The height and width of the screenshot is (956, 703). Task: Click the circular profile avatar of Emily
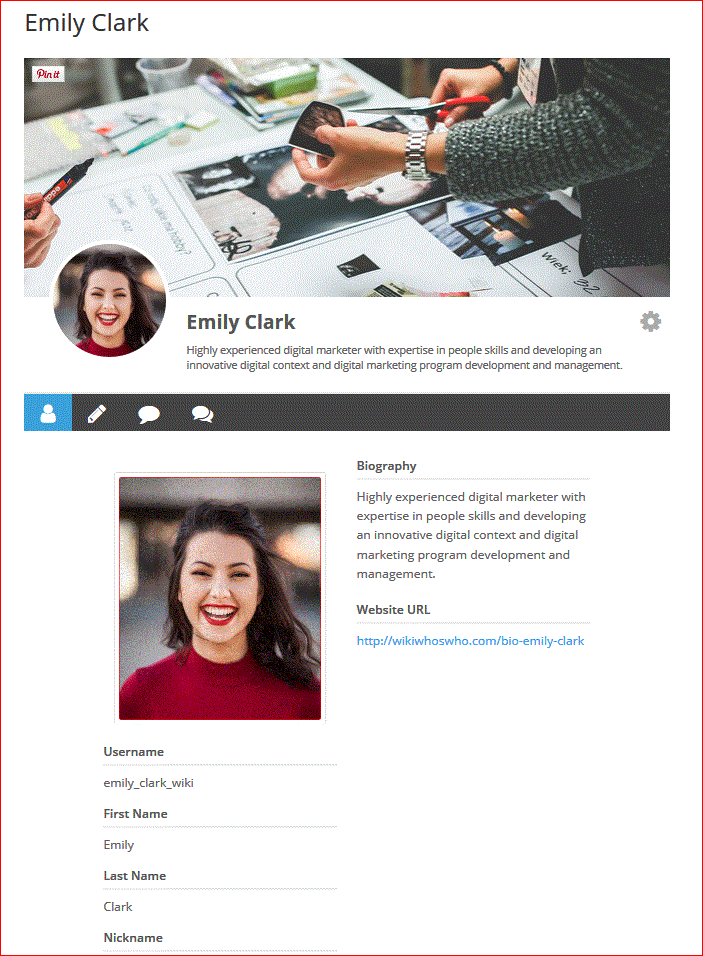(x=110, y=301)
